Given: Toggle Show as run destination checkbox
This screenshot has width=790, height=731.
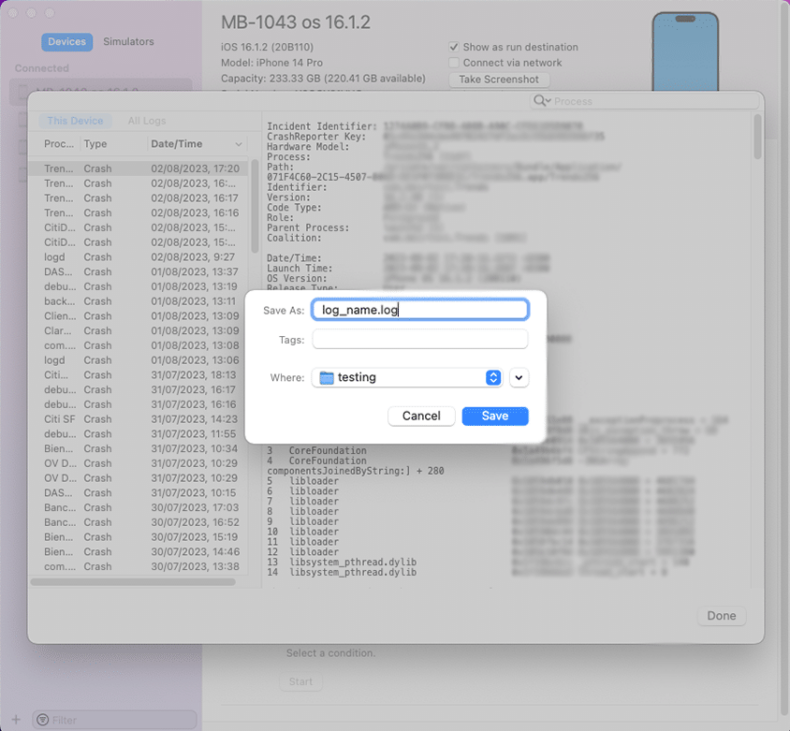Looking at the screenshot, I should pos(454,47).
